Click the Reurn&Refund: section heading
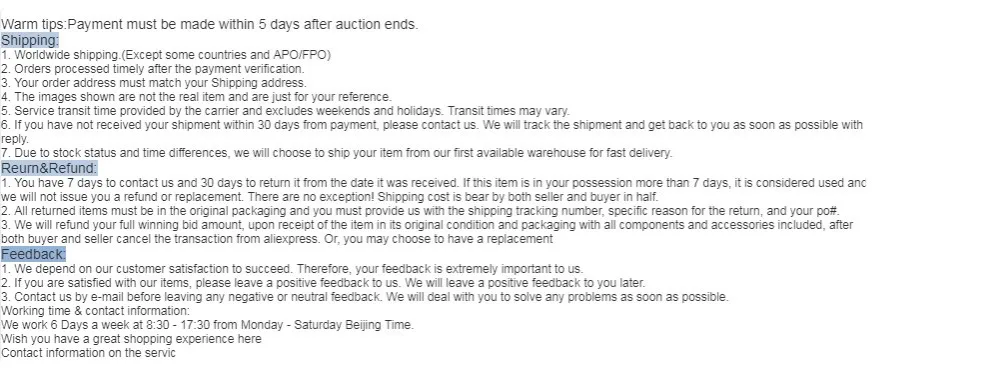The height and width of the screenshot is (371, 1000). pyautogui.click(x=49, y=168)
